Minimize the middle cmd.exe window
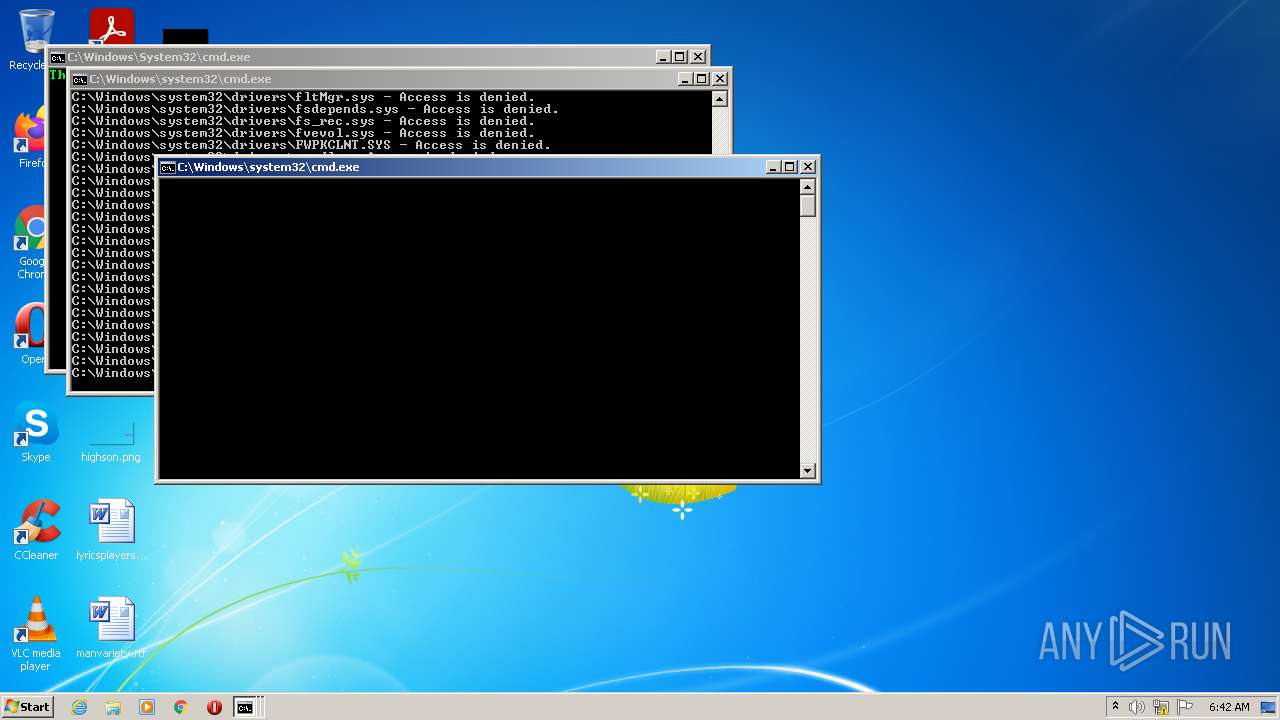 pos(685,79)
